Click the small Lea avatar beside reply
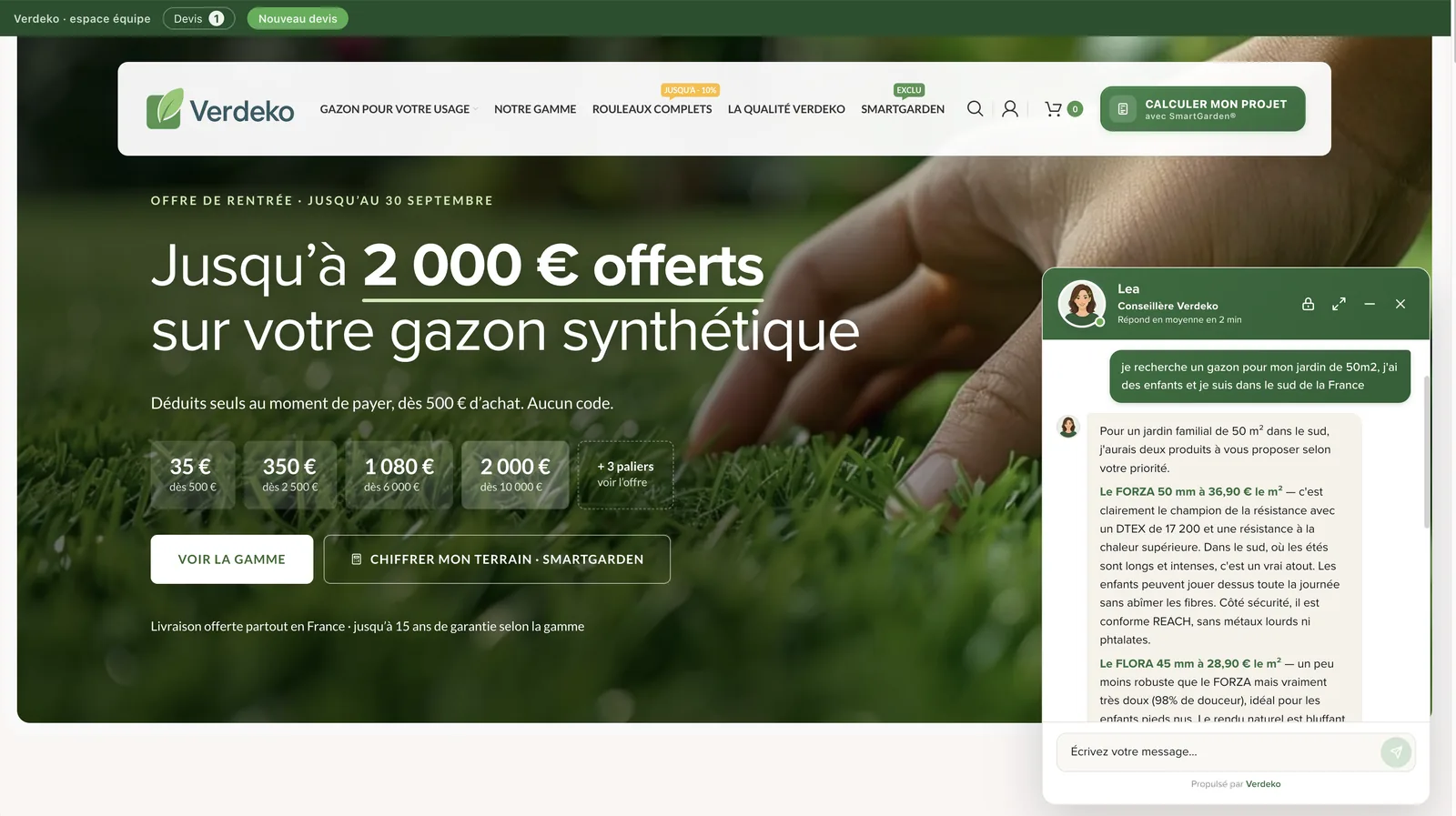The width and height of the screenshot is (1456, 816). [1068, 427]
